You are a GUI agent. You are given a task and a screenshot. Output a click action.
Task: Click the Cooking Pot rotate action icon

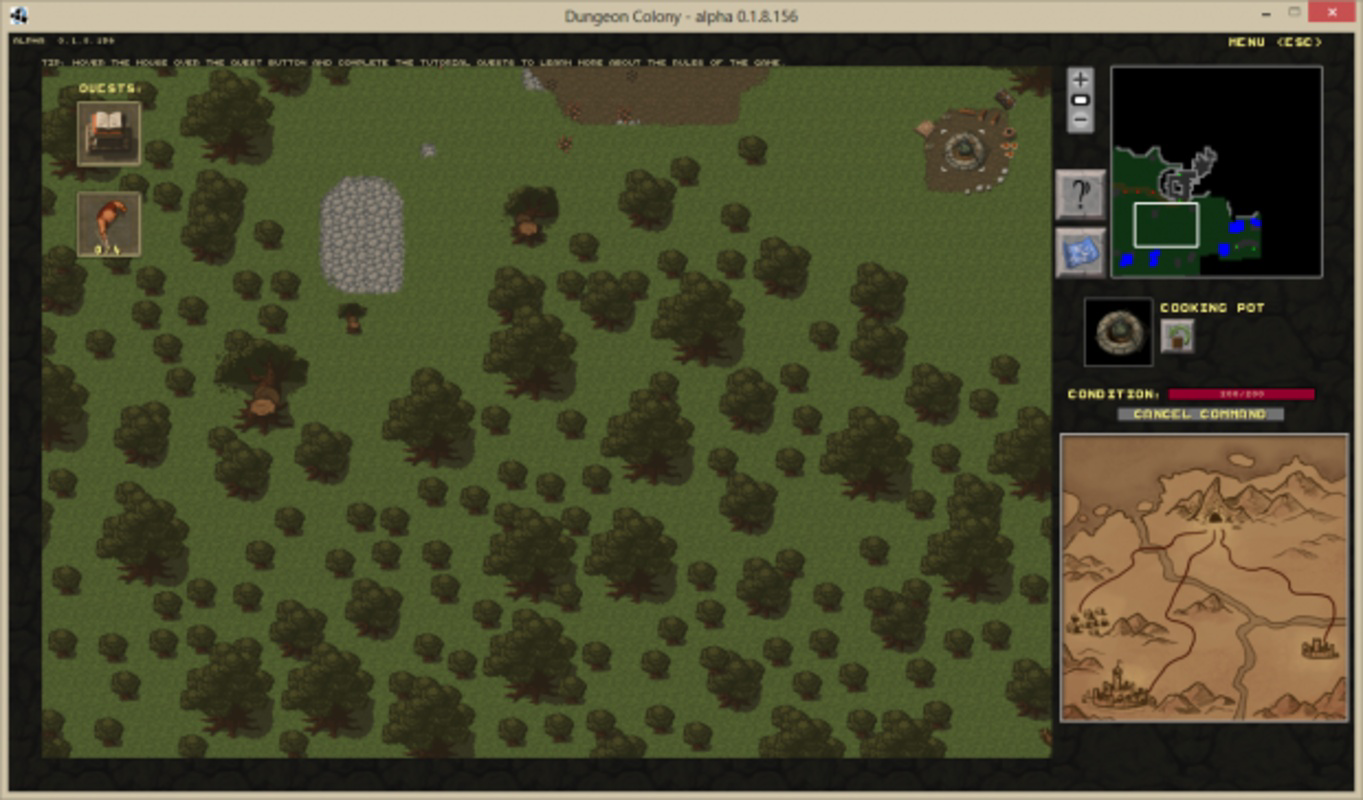1177,337
